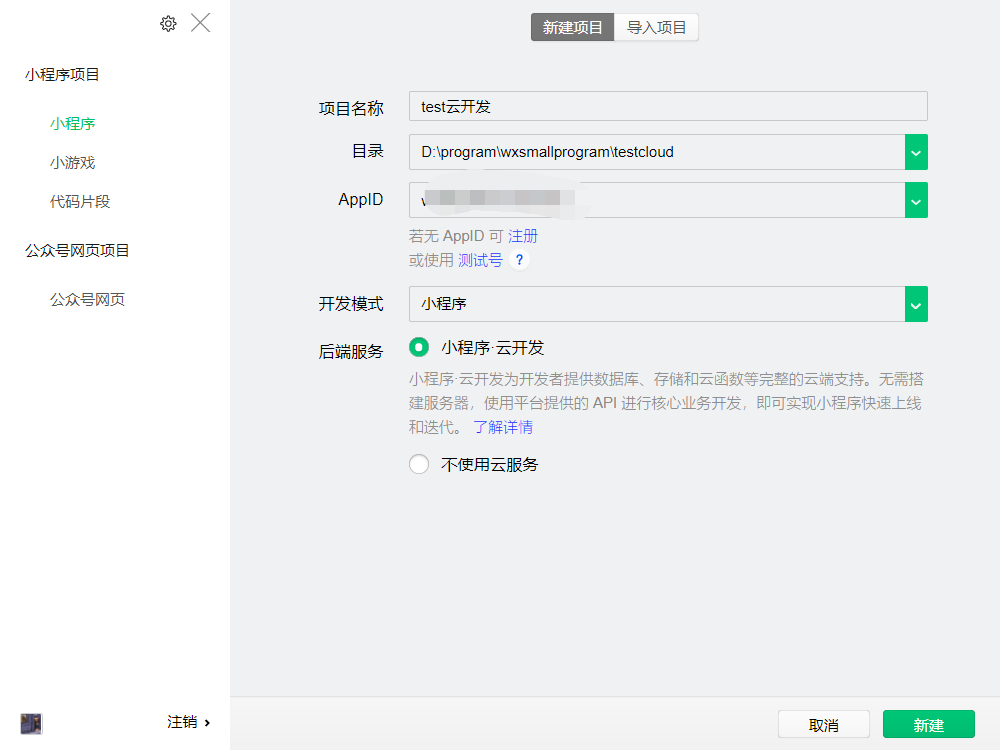This screenshot has width=1000, height=750.
Task: Expand the AppID selection dropdown
Action: click(916, 200)
